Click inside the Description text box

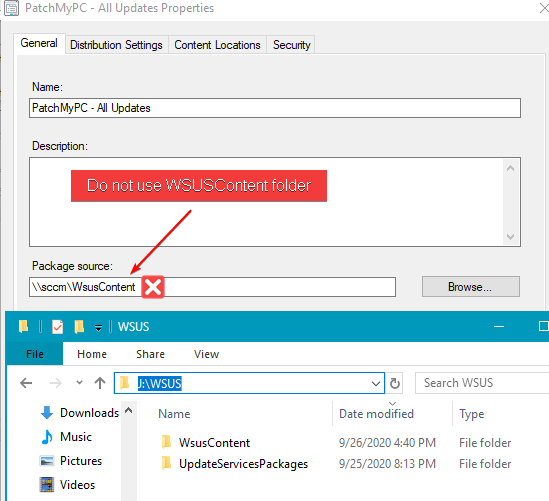pyautogui.click(x=266, y=202)
